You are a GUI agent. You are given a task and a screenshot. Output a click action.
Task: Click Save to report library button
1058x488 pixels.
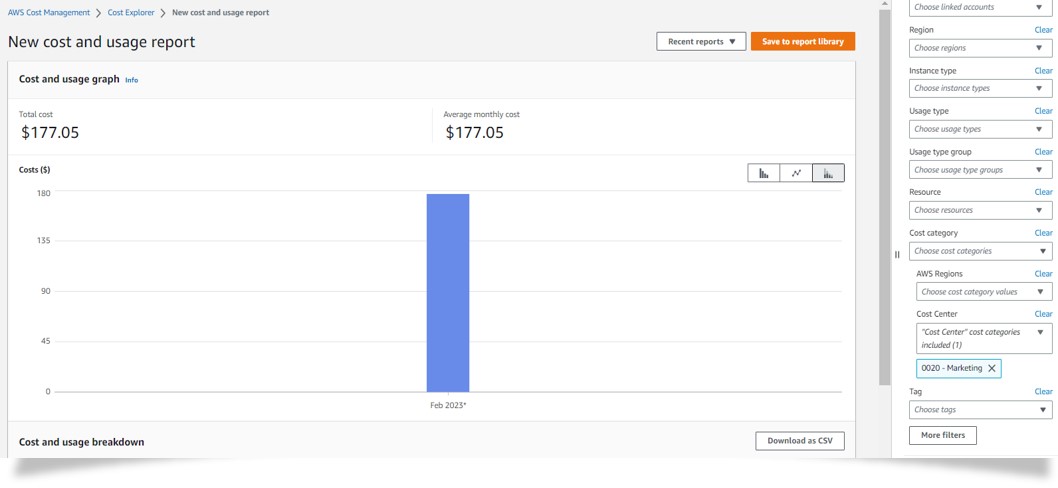tap(802, 41)
